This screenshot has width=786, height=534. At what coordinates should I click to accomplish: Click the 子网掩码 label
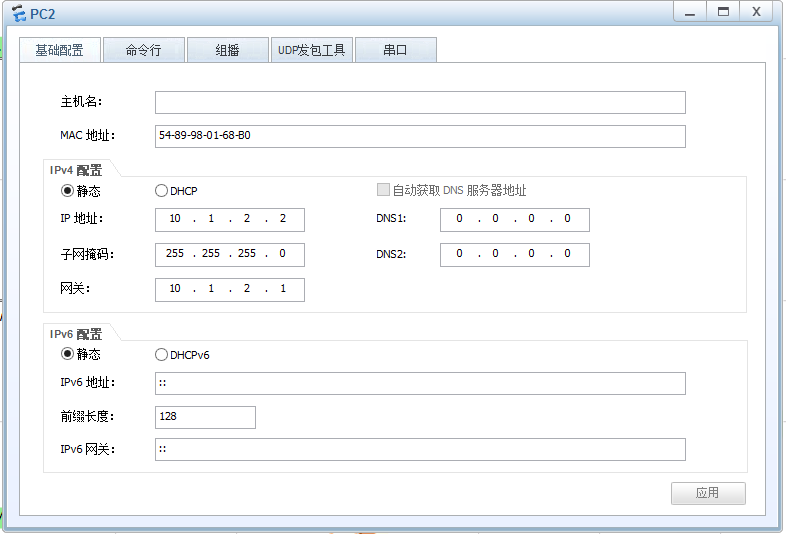pyautogui.click(x=87, y=254)
